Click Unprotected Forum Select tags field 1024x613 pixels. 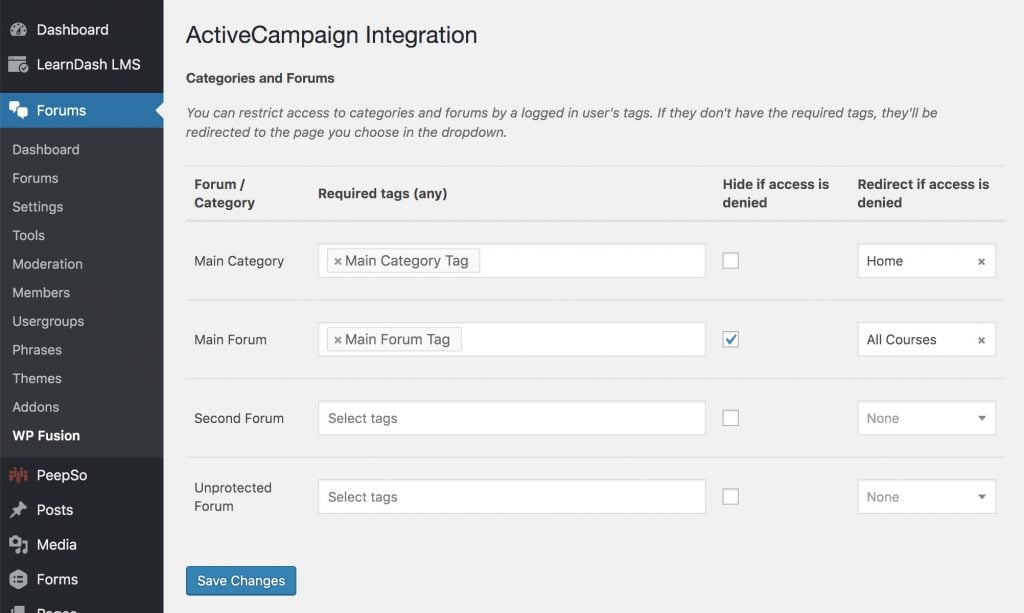pyautogui.click(x=512, y=497)
